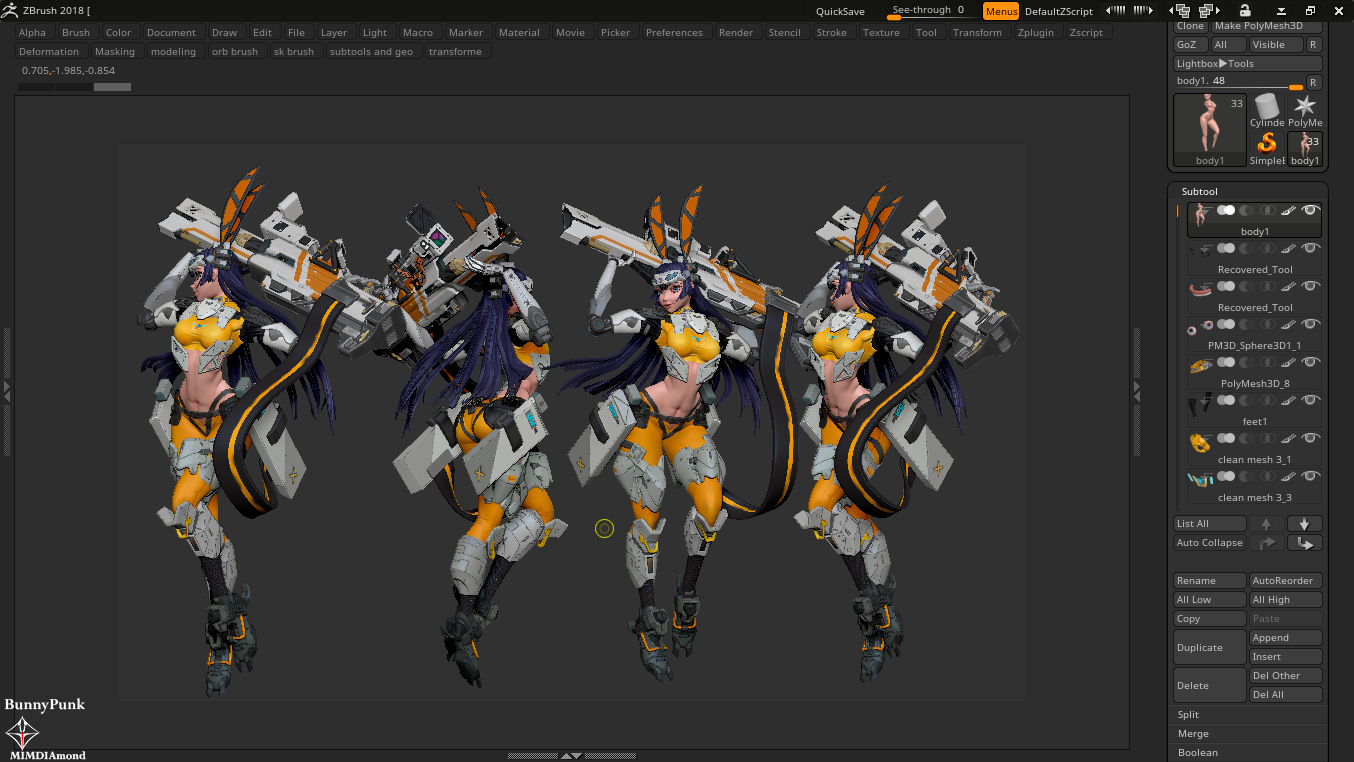Expand left tray divider arrows
This screenshot has height=762, width=1354.
point(6,391)
